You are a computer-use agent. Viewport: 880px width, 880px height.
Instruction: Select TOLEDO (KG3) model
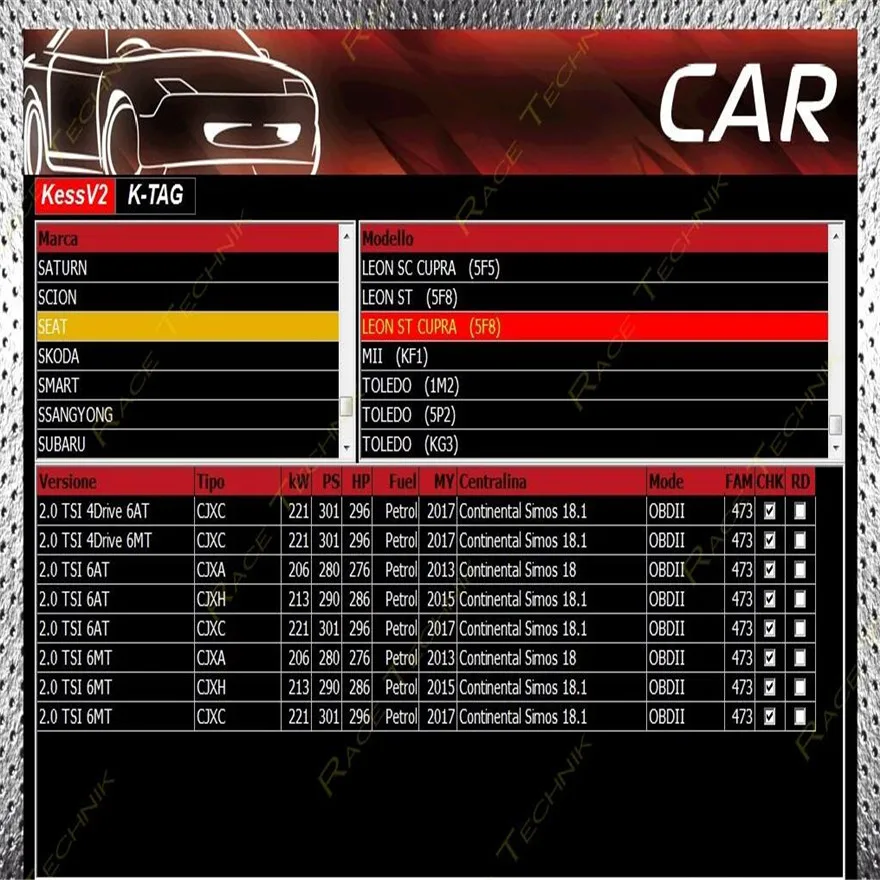[594, 444]
